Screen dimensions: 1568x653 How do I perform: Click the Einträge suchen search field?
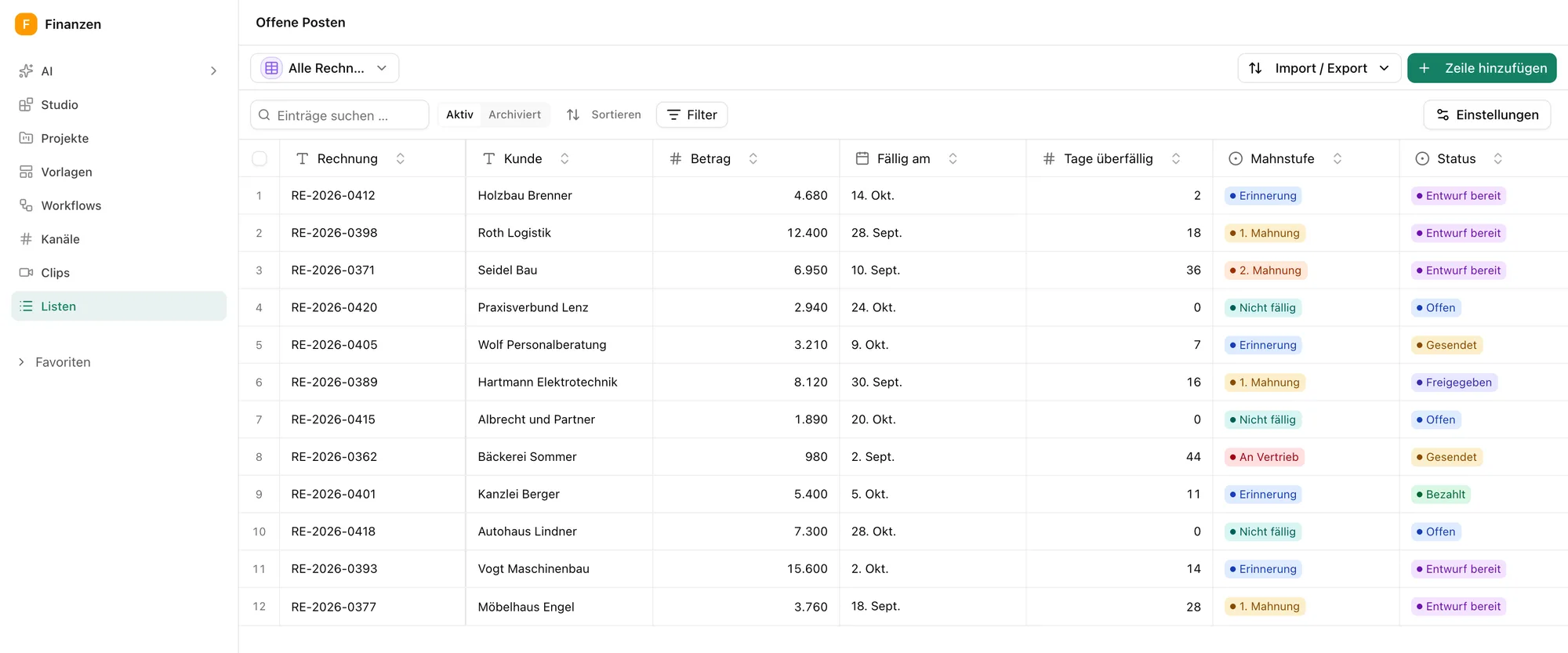pyautogui.click(x=339, y=115)
